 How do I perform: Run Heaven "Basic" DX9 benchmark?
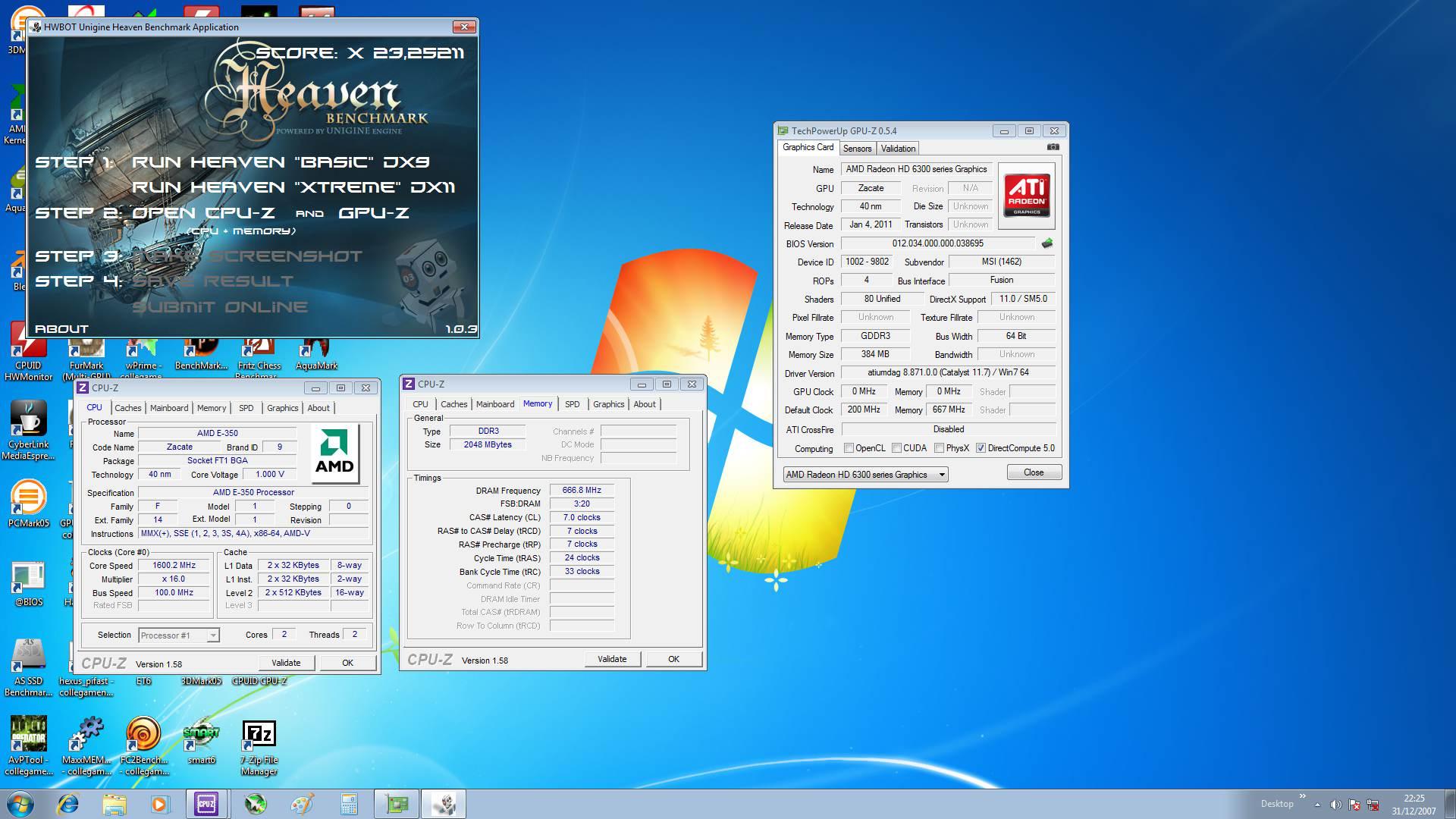point(281,162)
